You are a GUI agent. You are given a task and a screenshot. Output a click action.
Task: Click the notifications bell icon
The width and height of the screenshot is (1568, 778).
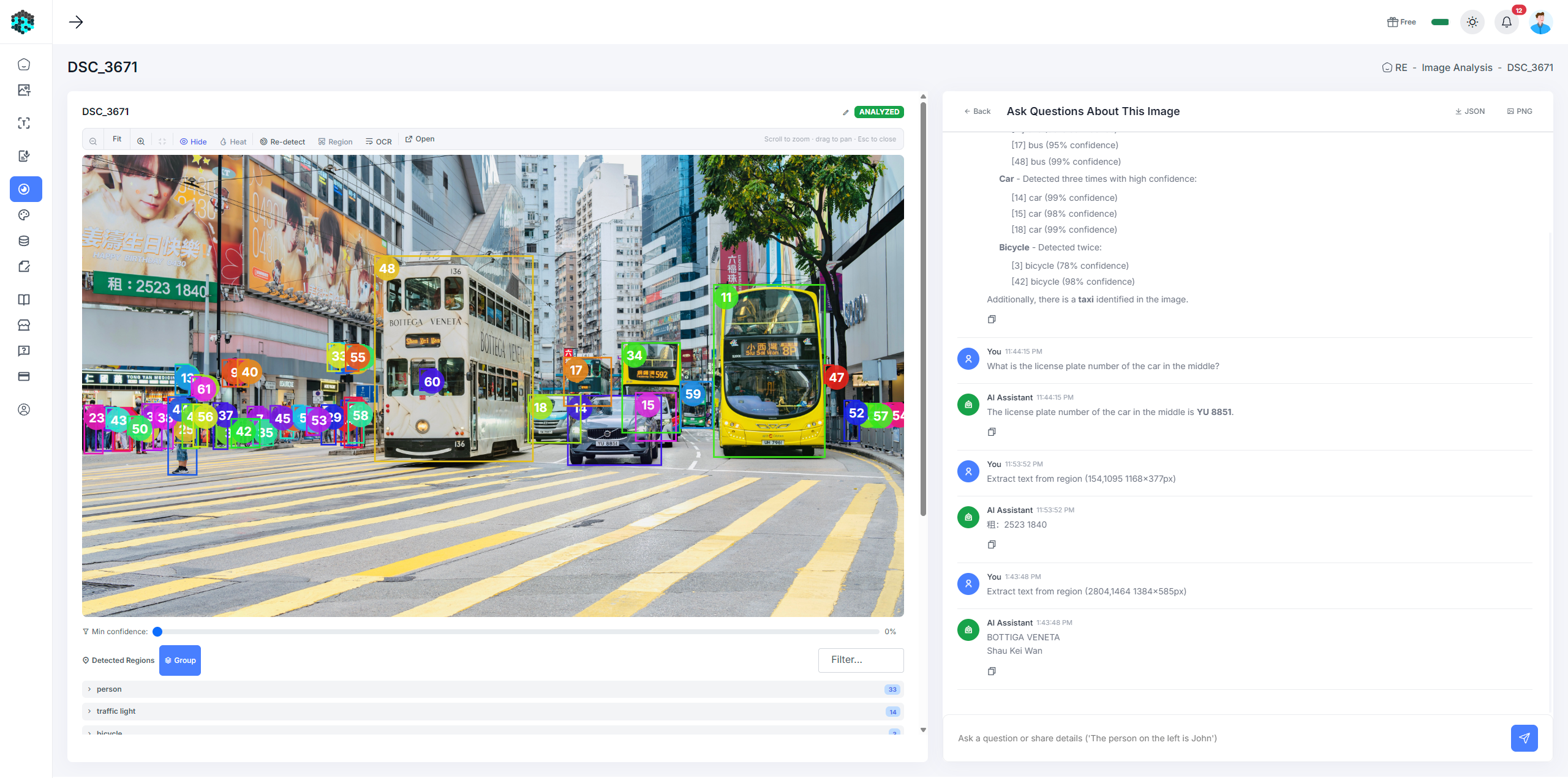pos(1506,22)
